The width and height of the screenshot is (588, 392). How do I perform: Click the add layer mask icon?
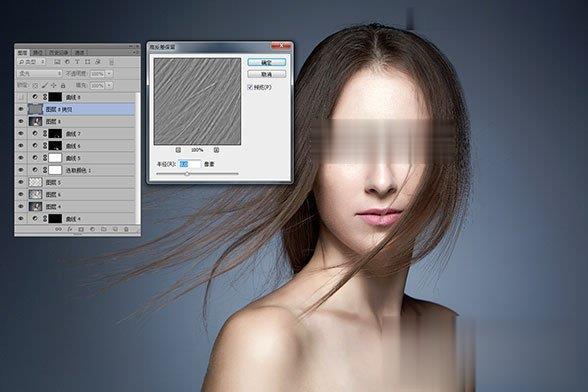point(81,229)
